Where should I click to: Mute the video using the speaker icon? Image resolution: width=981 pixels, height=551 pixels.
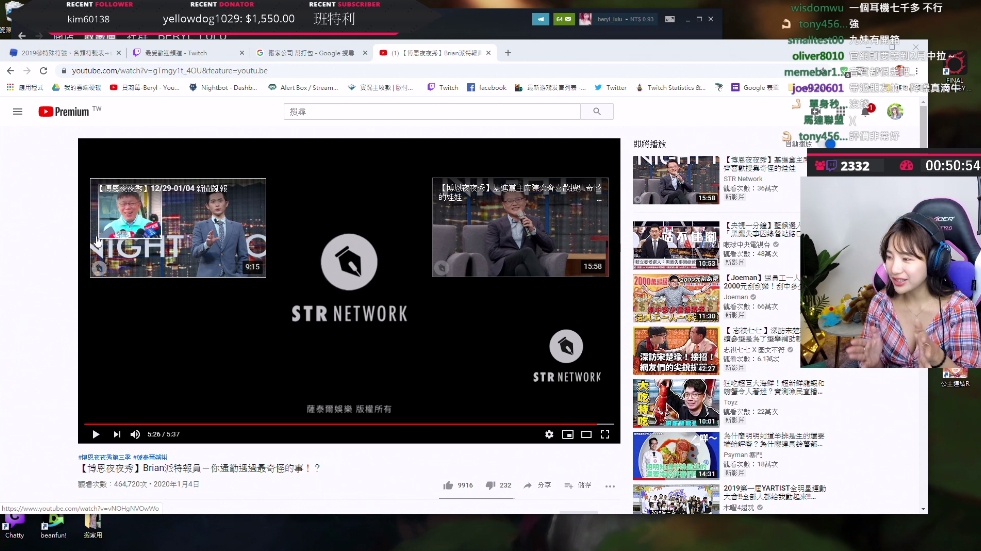pos(135,434)
